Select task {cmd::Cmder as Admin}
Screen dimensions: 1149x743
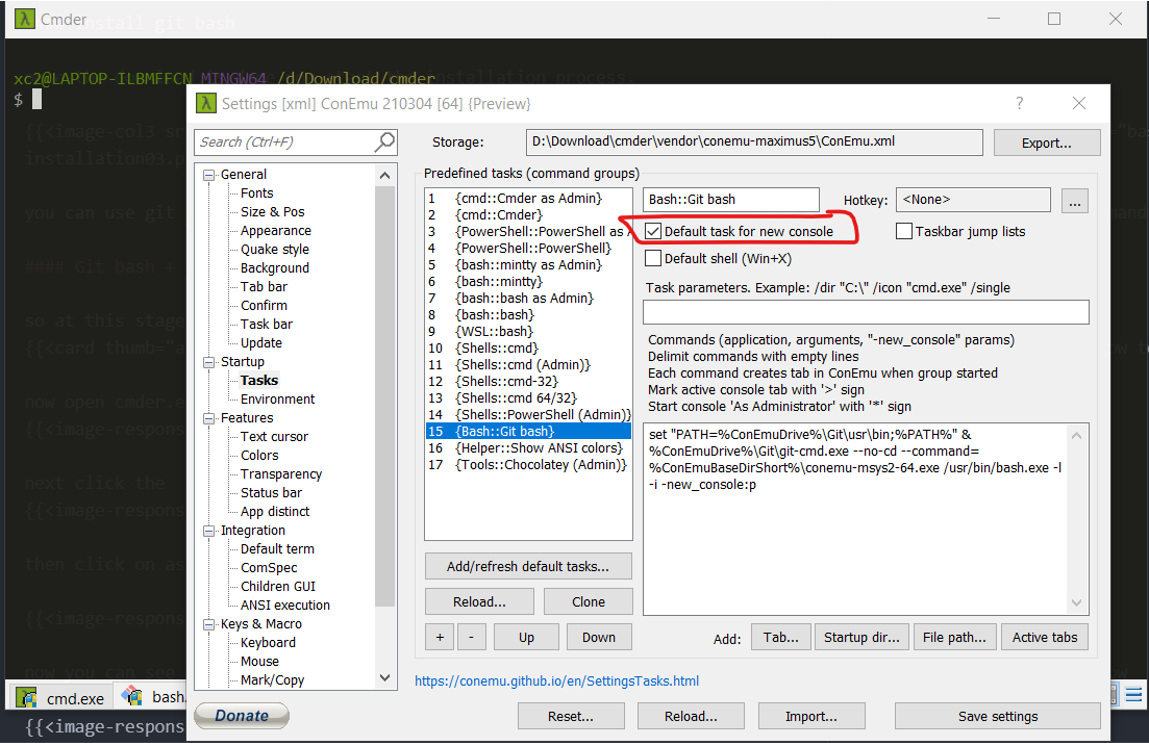[x=528, y=198]
